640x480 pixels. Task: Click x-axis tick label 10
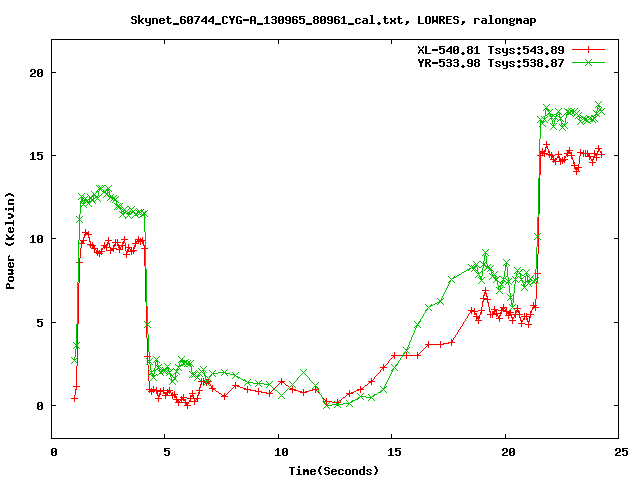[x=281, y=452]
